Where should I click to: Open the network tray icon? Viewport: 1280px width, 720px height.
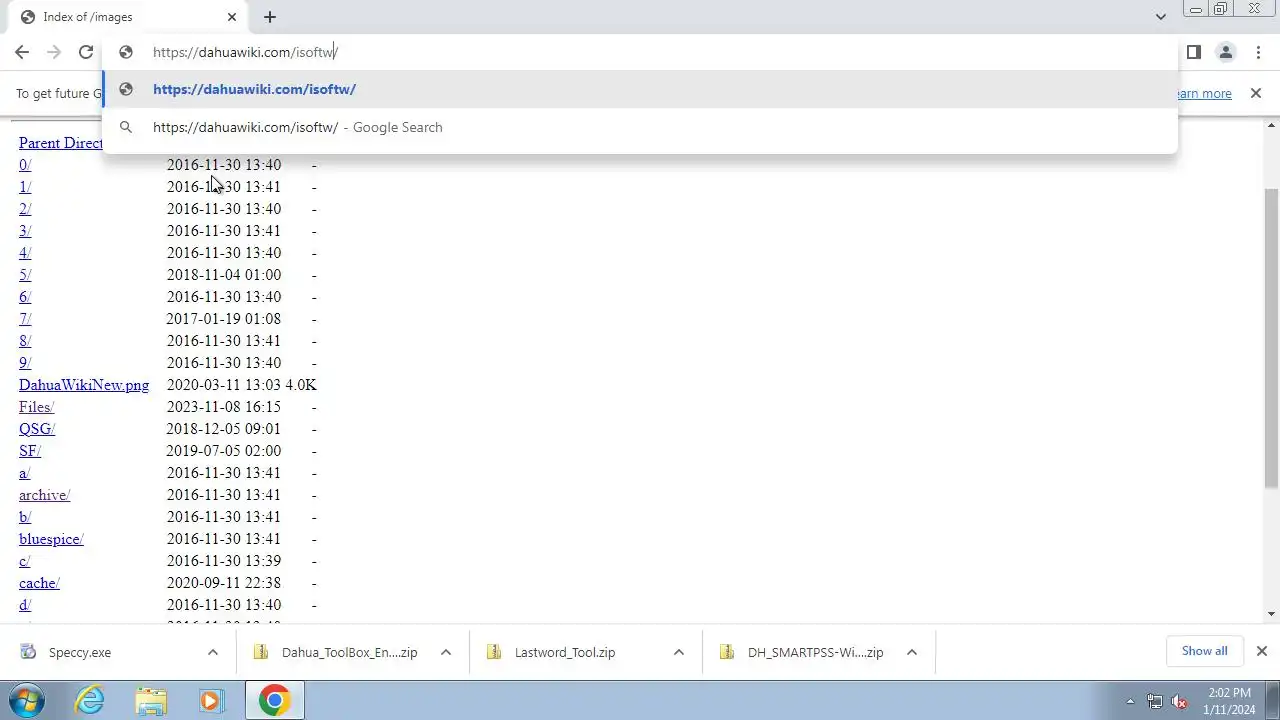[1155, 701]
